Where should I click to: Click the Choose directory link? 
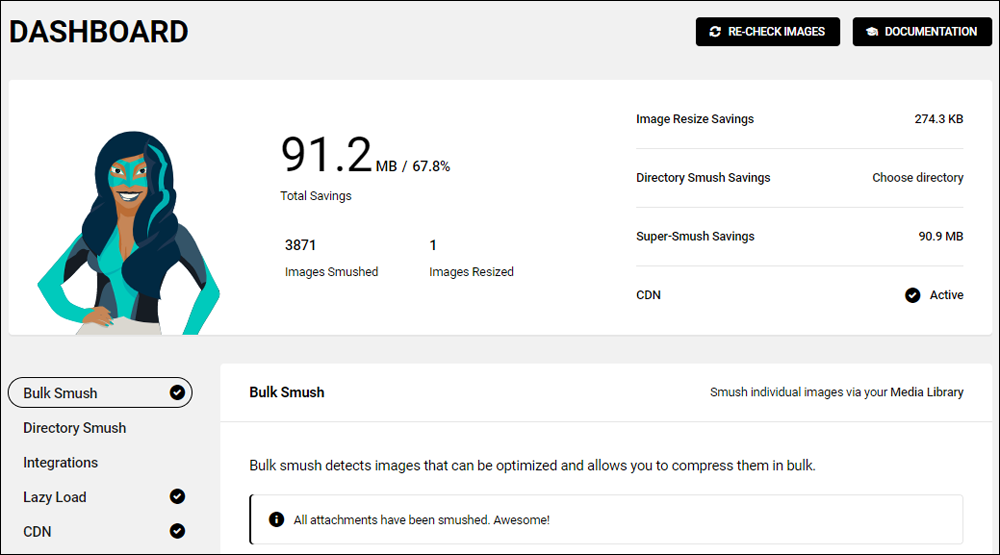point(917,178)
